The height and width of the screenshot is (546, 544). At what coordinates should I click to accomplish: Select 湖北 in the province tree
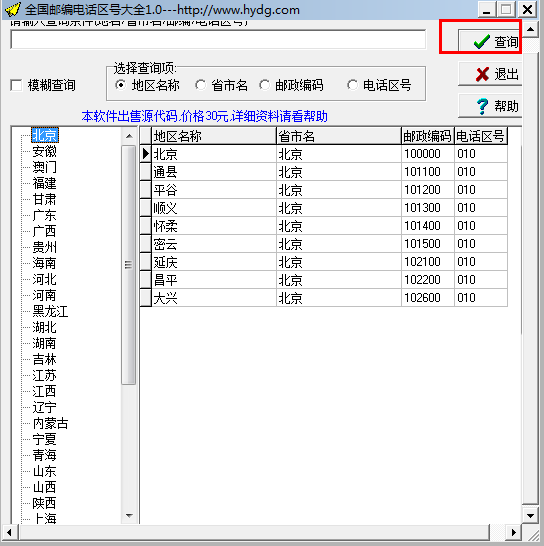coord(44,327)
